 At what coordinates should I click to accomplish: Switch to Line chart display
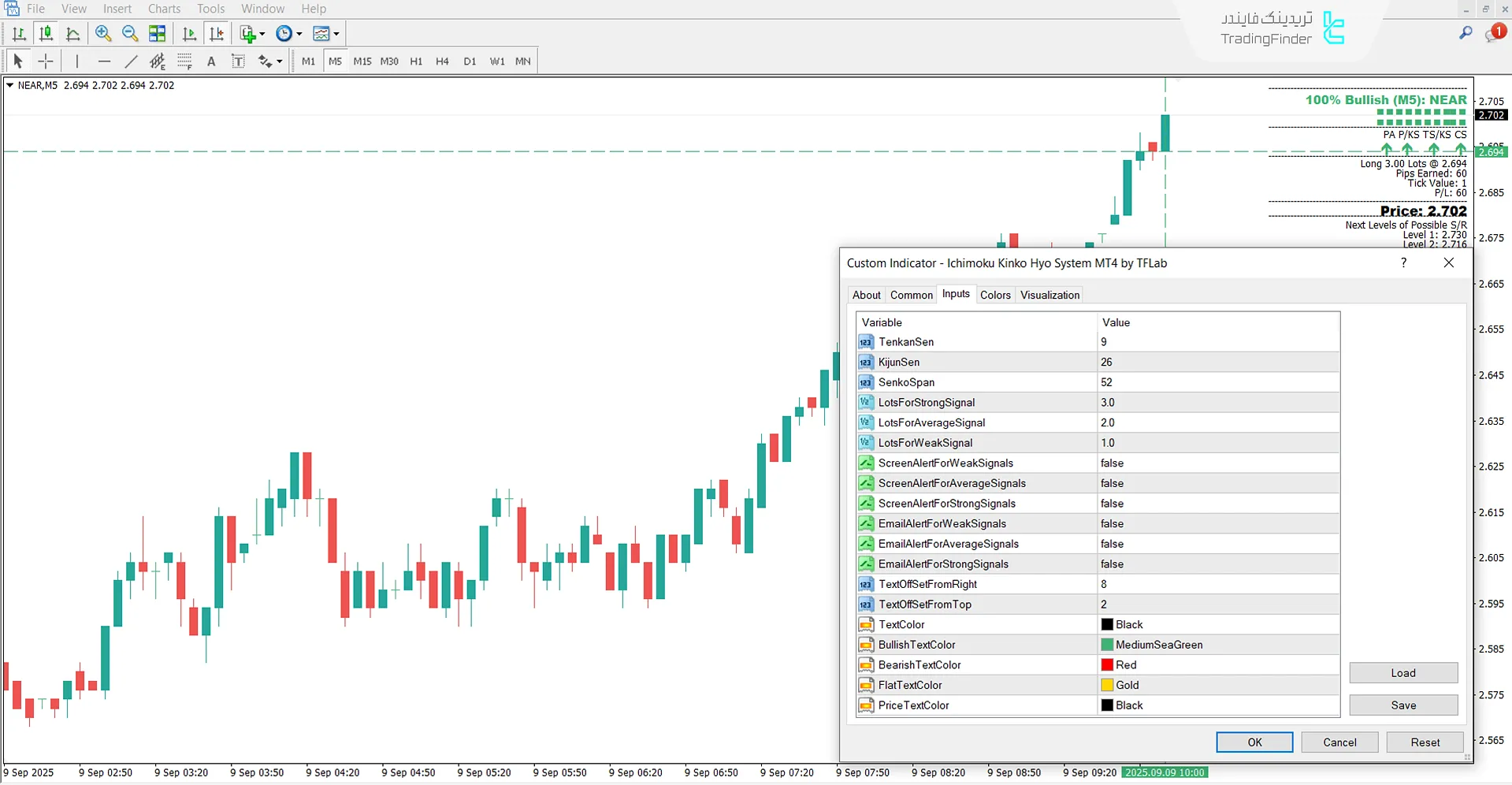click(73, 33)
